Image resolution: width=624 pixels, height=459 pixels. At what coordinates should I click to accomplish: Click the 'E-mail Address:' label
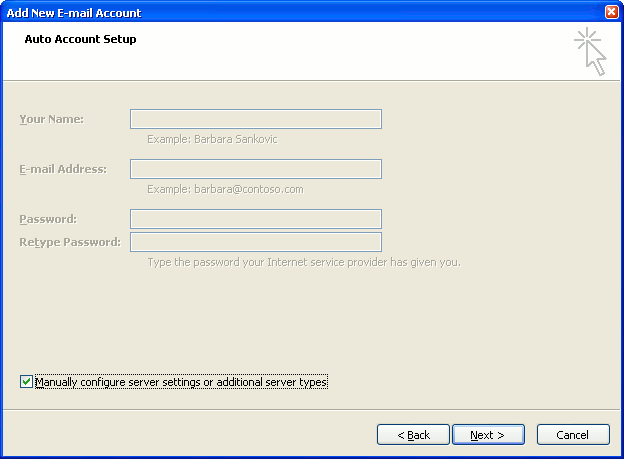click(x=62, y=169)
